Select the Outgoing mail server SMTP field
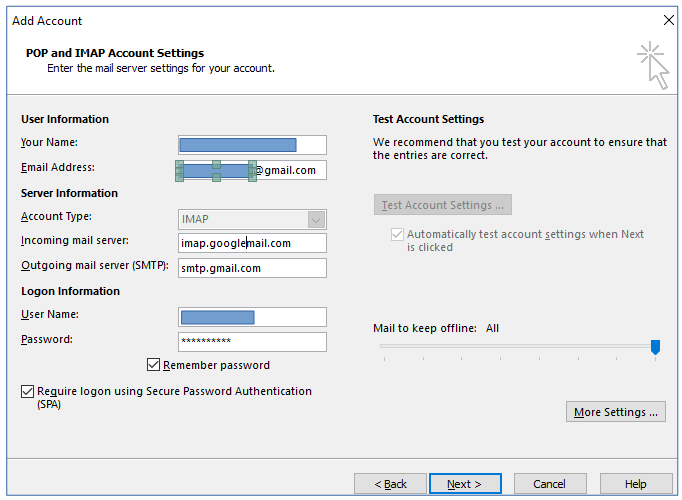Image resolution: width=682 pixels, height=500 pixels. (x=252, y=268)
